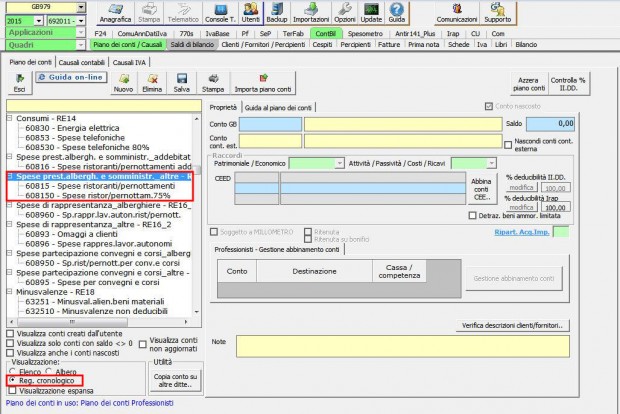Open Clienti / Fornitori / Percipienti tab
620x414 pixels.
[263, 45]
